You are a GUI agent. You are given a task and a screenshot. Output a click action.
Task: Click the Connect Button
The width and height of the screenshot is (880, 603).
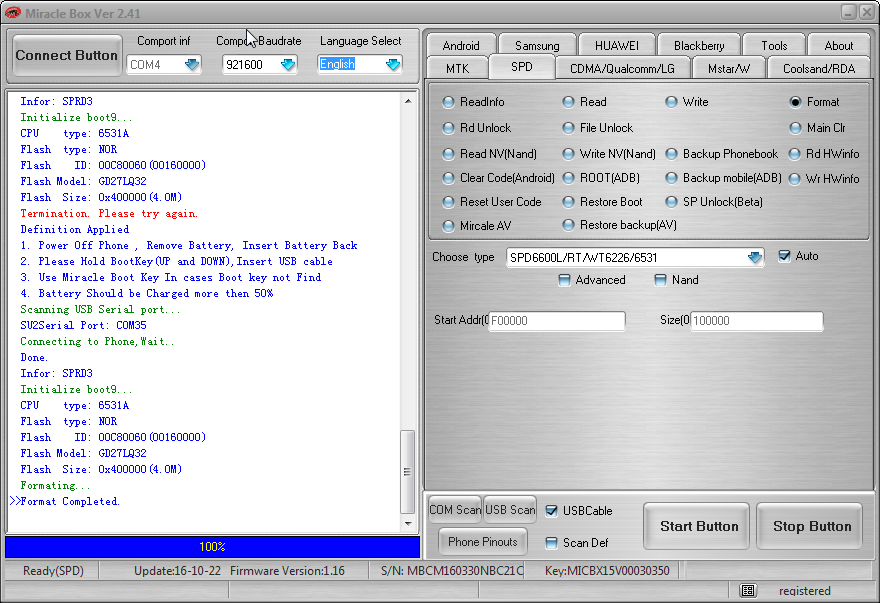click(67, 56)
